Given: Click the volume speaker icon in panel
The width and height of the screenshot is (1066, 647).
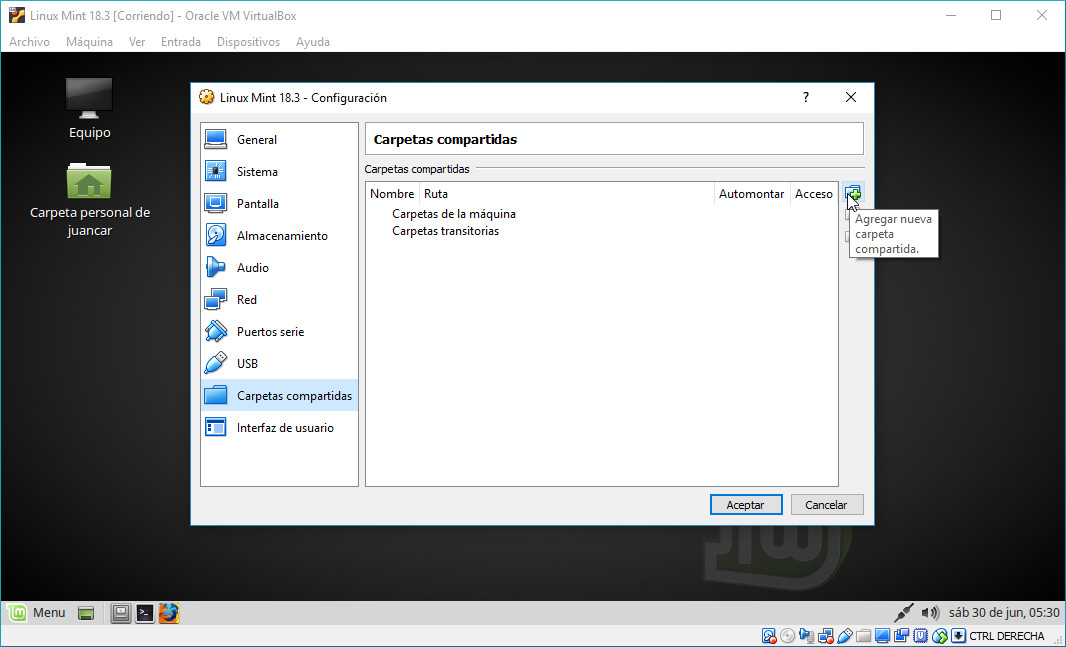Looking at the screenshot, I should point(930,613).
